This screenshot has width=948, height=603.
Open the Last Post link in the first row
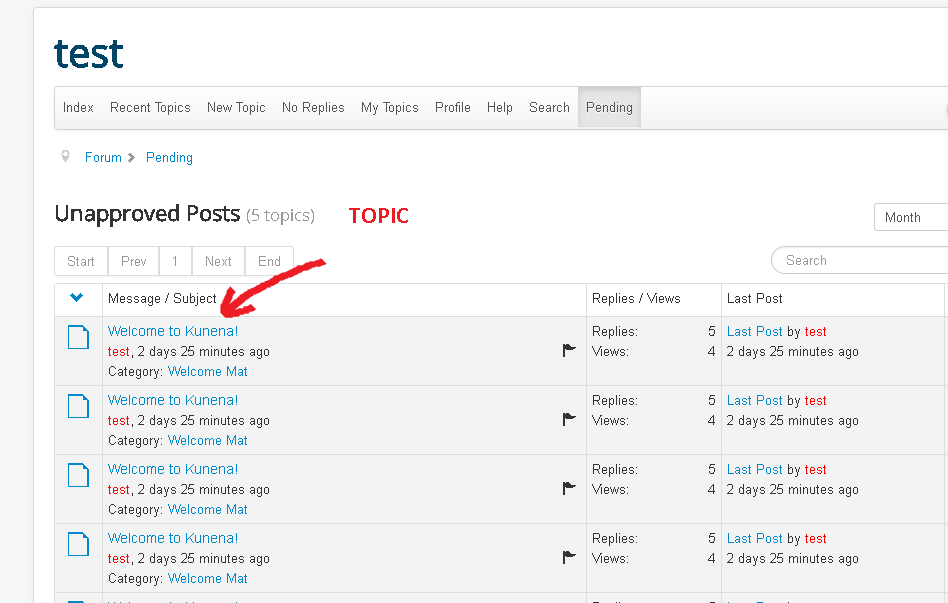(755, 331)
